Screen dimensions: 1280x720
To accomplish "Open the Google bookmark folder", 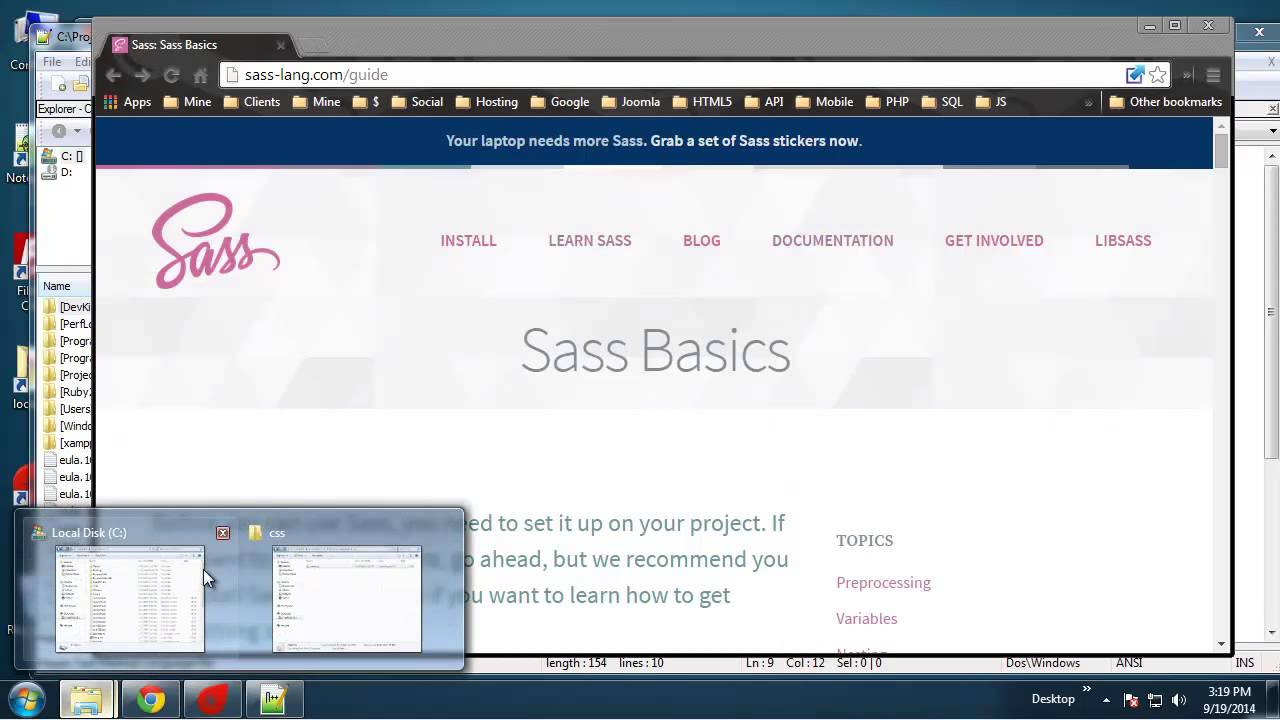I will (x=560, y=102).
